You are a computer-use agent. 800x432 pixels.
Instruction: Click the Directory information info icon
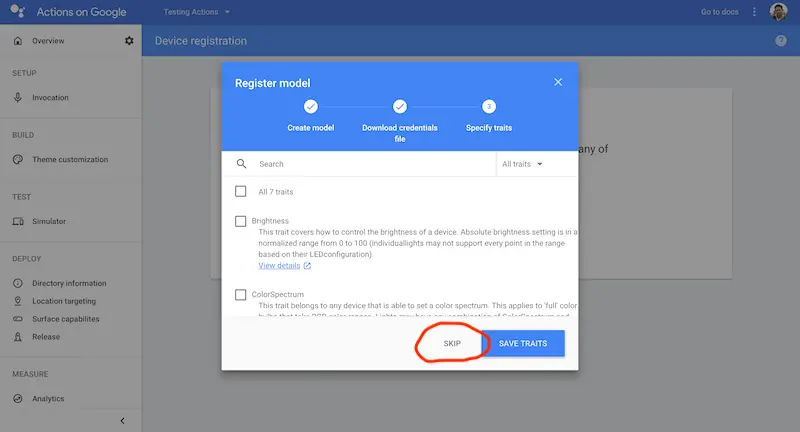pyautogui.click(x=18, y=283)
